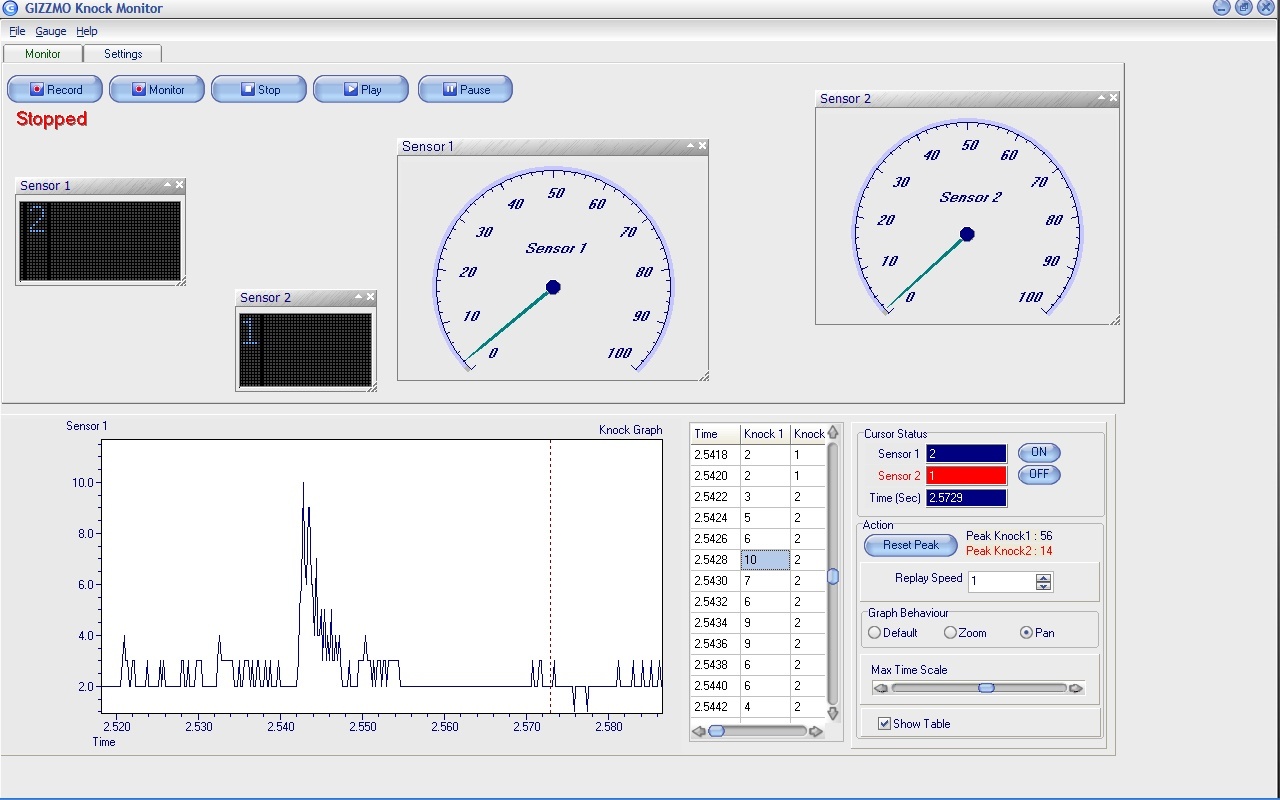Increase Replay Speed with the up arrow

tap(1044, 577)
